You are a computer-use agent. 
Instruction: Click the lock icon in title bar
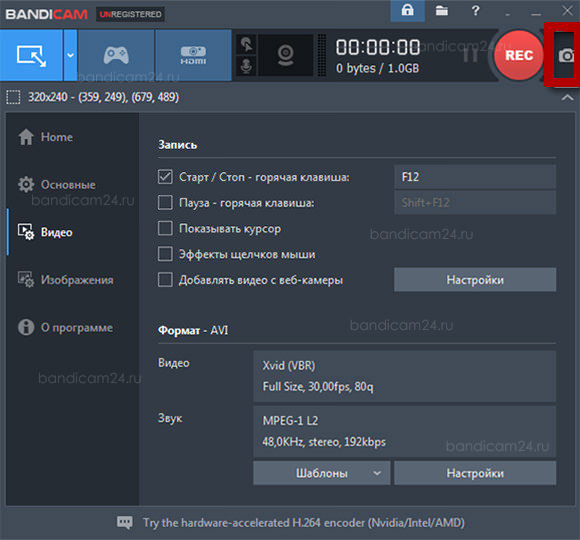pos(407,11)
